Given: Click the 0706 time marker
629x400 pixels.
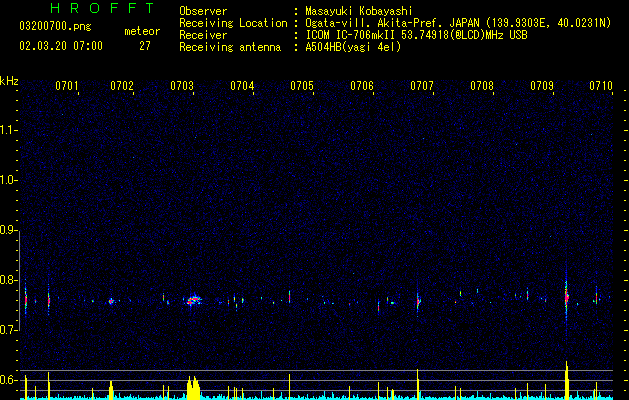Looking at the screenshot, I should pyautogui.click(x=362, y=86).
